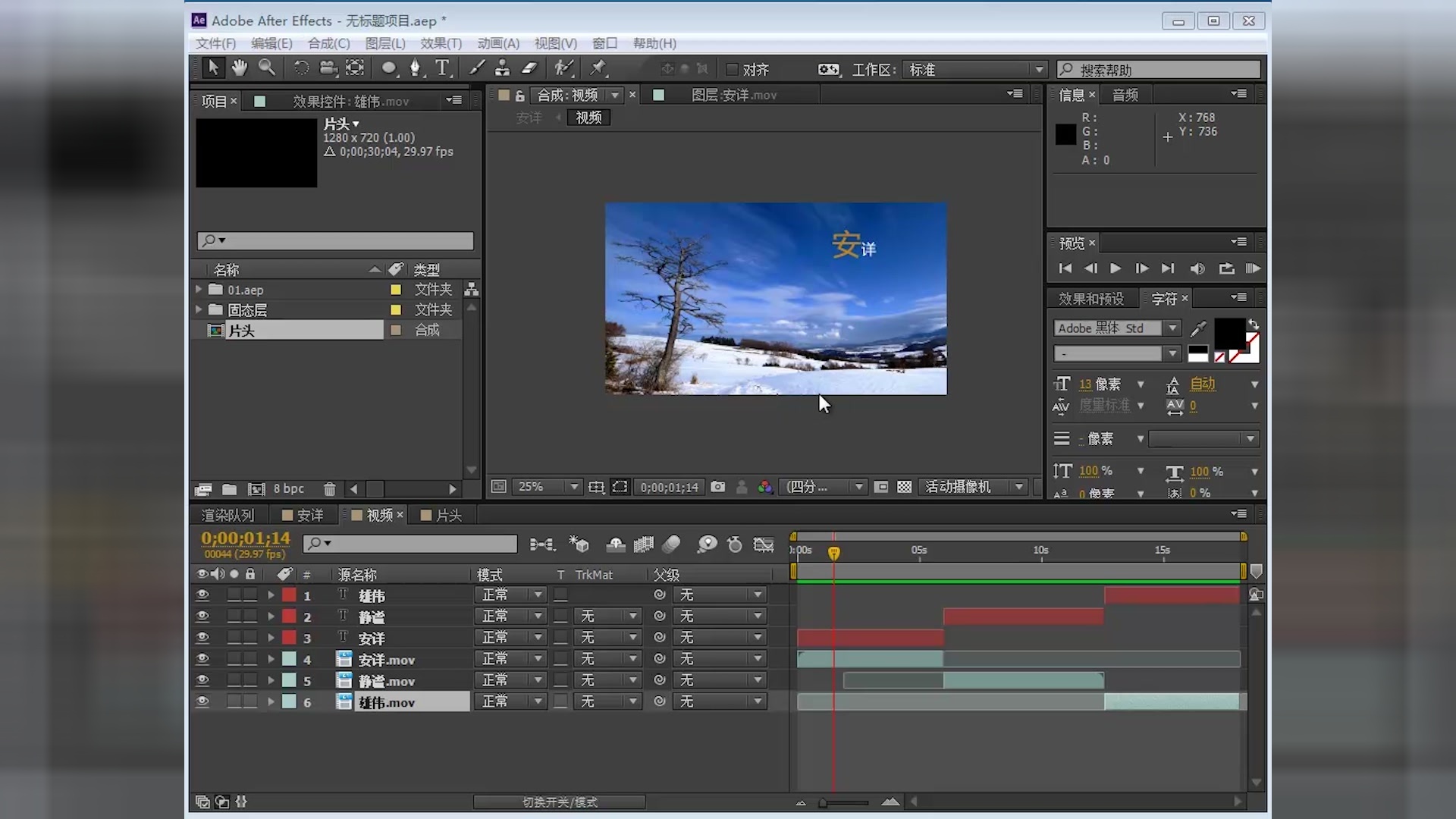The width and height of the screenshot is (1456, 819).
Task: Switch to the 音频 panel tab
Action: coord(1125,95)
